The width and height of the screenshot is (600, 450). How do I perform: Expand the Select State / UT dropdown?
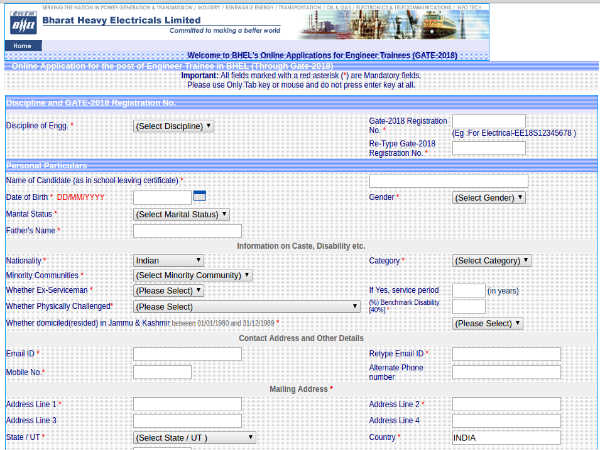point(194,438)
